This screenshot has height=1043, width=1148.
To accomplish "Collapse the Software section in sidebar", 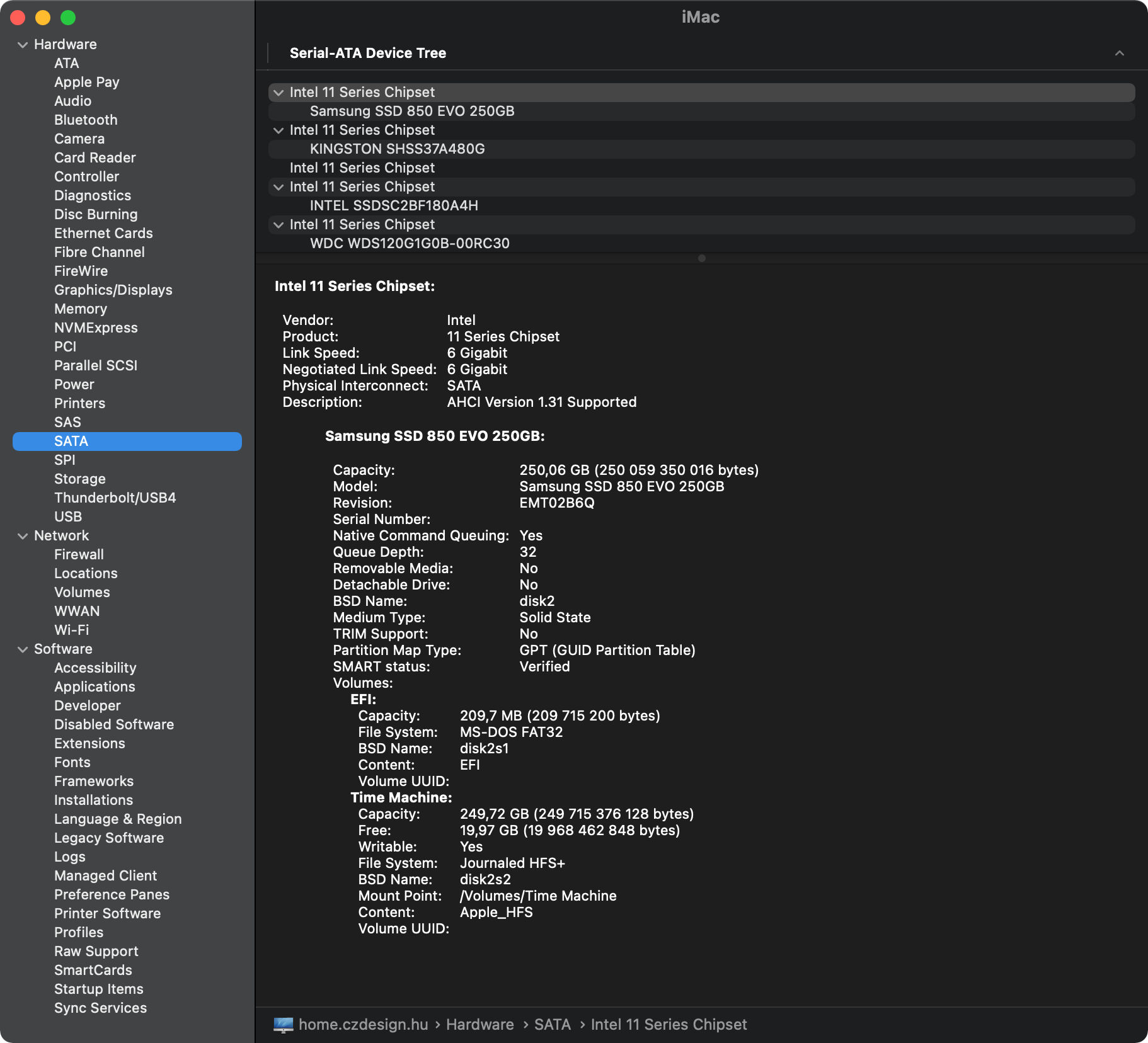I will coord(23,649).
